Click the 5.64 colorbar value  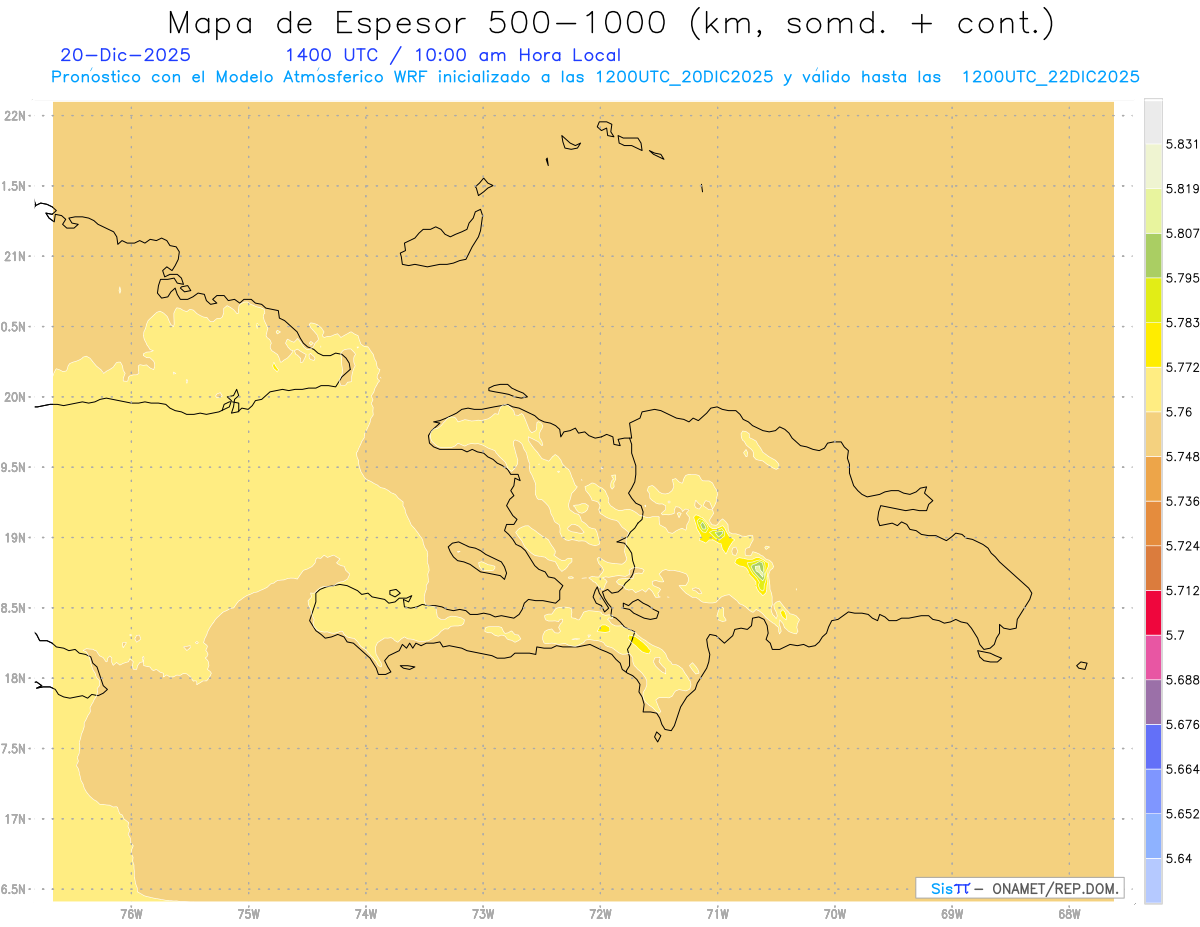pos(1179,858)
